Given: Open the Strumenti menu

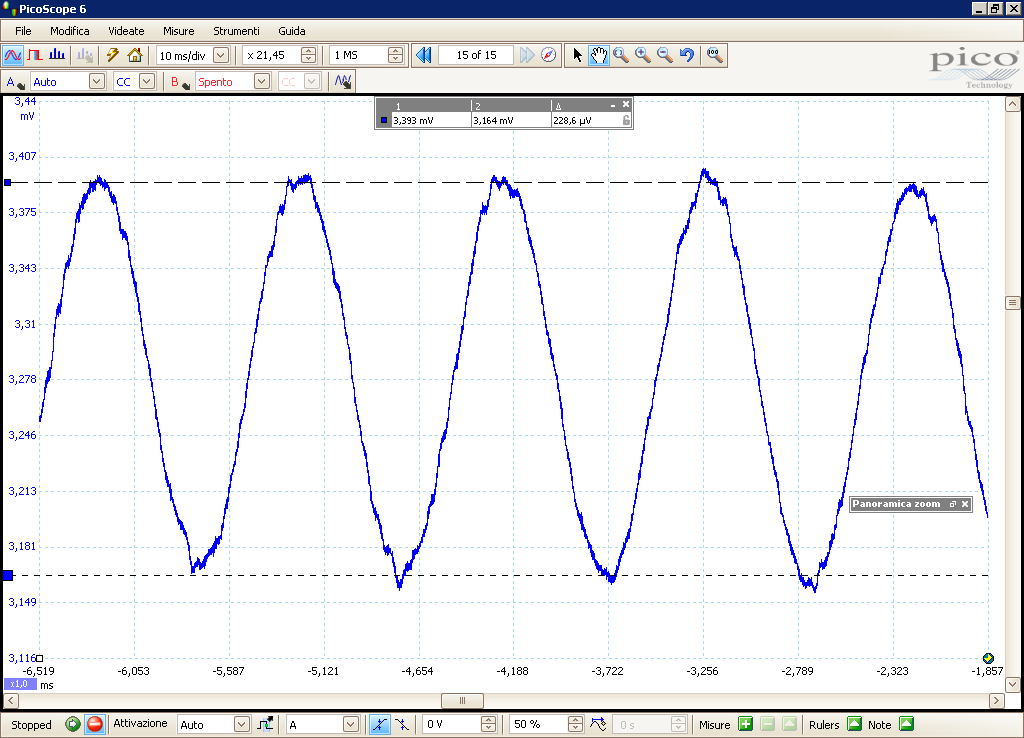Looking at the screenshot, I should [x=236, y=31].
